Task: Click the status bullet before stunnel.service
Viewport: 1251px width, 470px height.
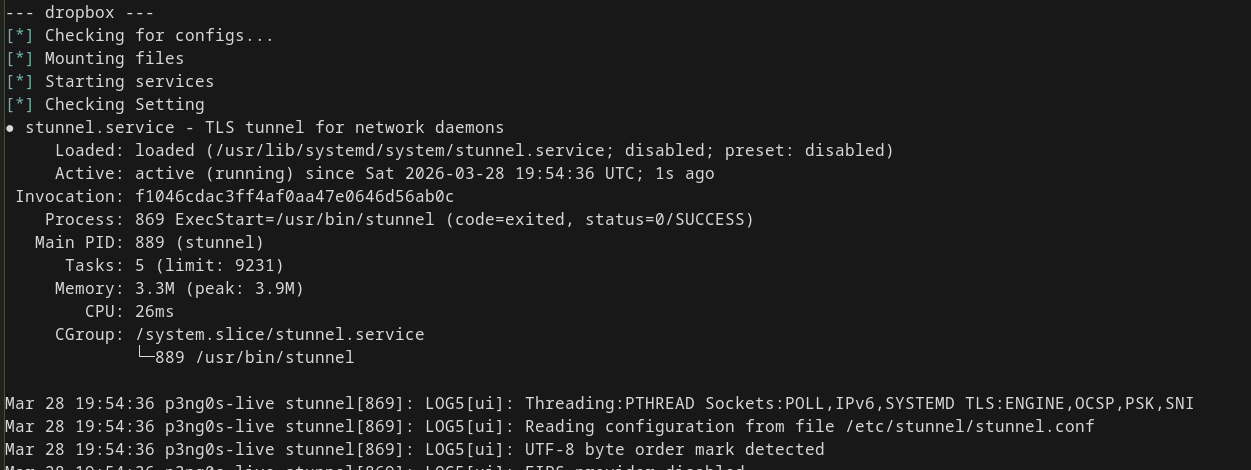Action: 10,128
